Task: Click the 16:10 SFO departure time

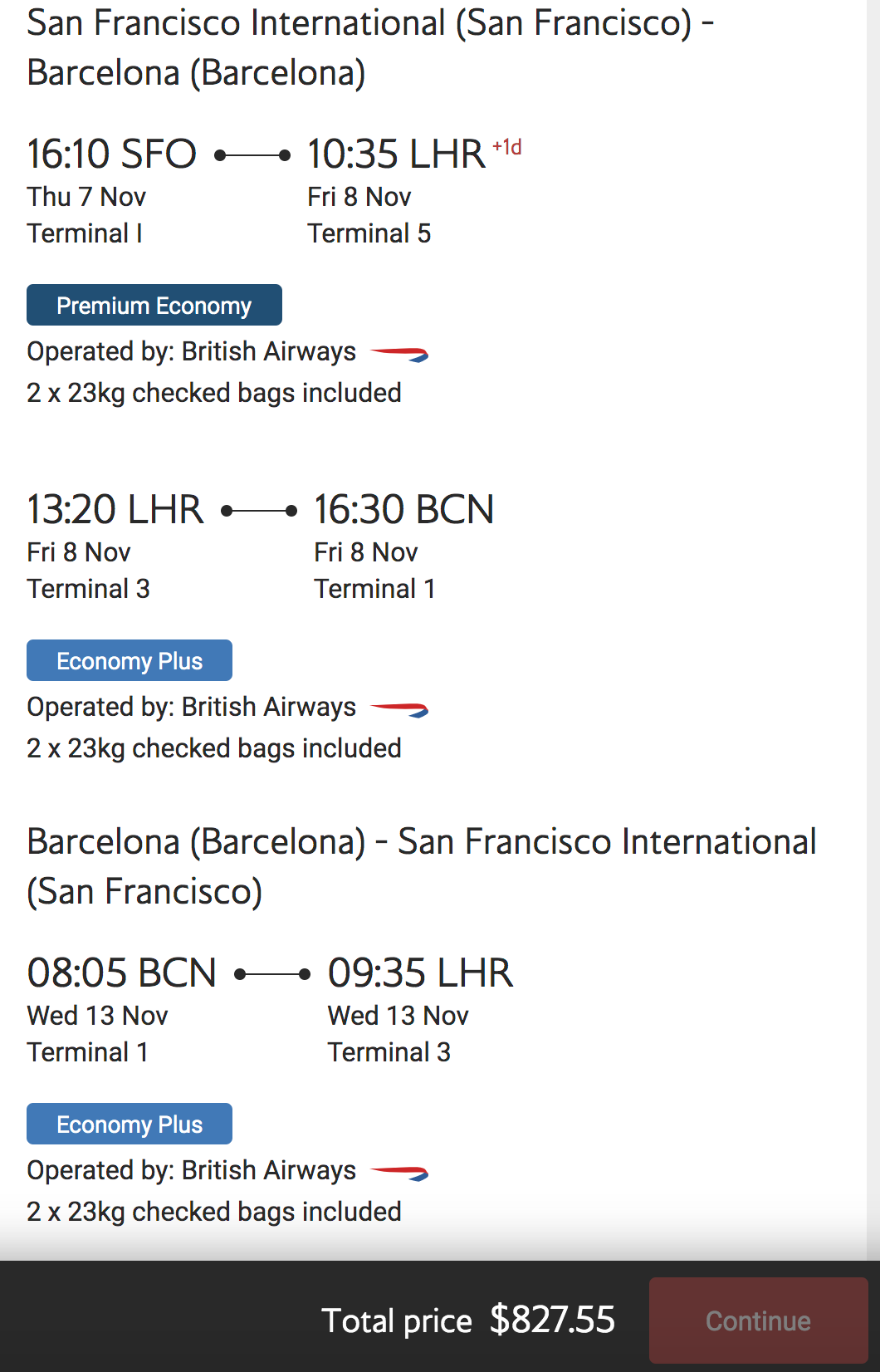Action: tap(112, 154)
